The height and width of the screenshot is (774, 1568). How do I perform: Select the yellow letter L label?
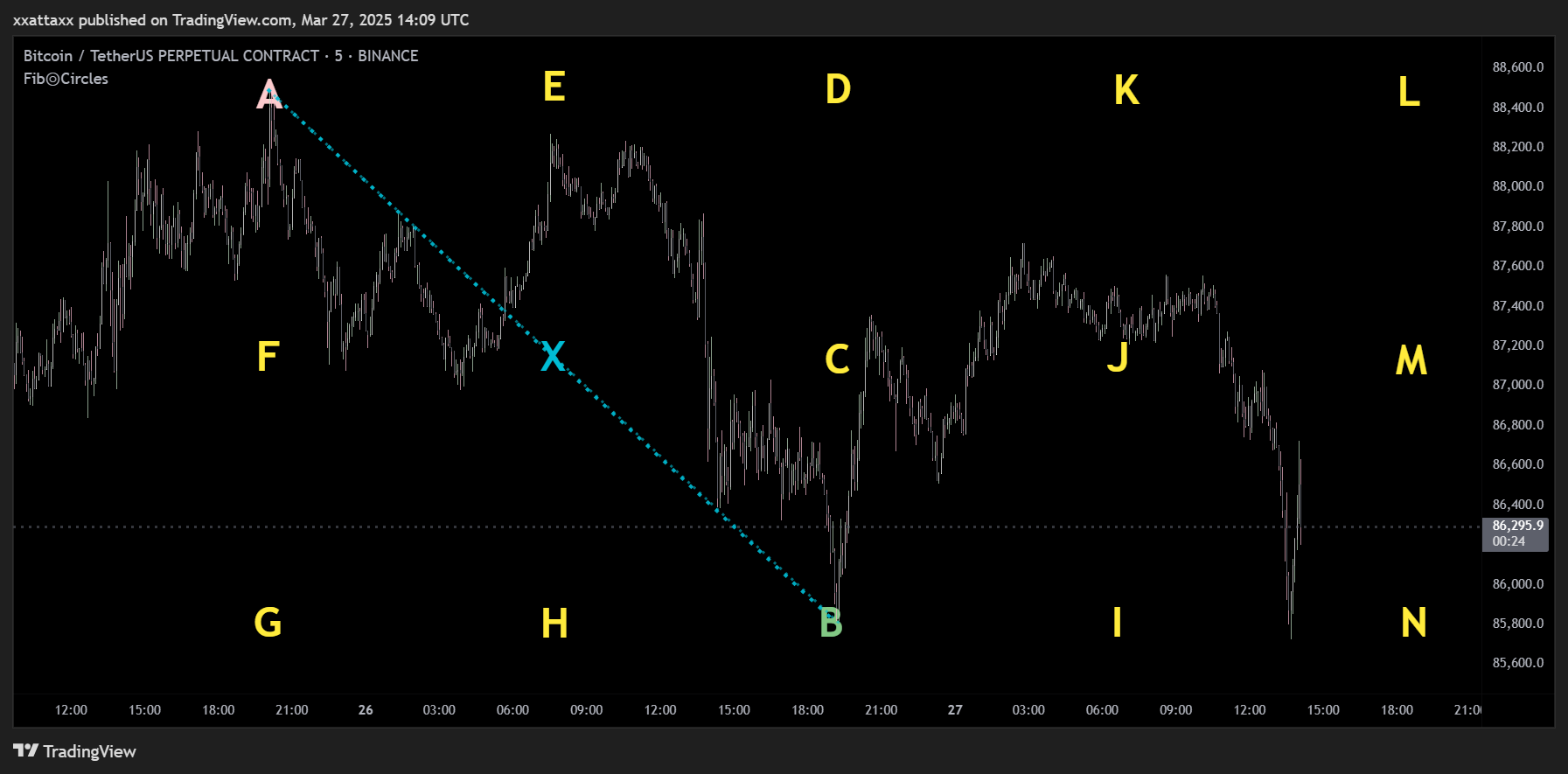tap(1408, 92)
